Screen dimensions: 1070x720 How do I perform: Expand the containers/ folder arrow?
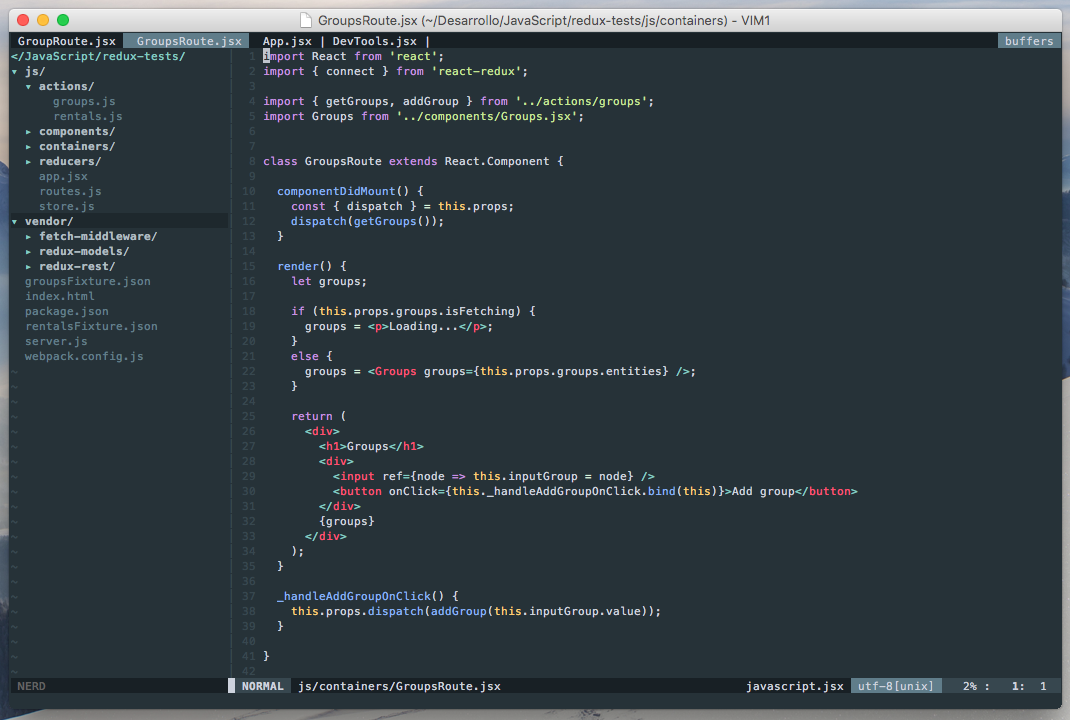click(x=28, y=147)
